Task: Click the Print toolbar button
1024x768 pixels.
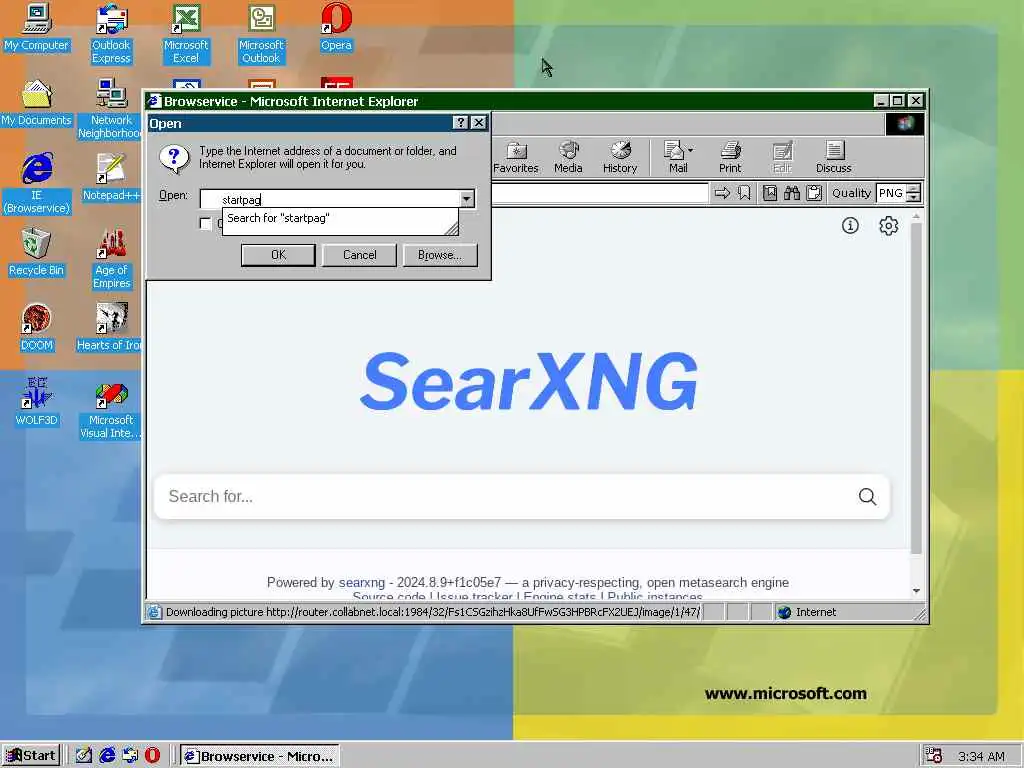Action: click(x=730, y=157)
